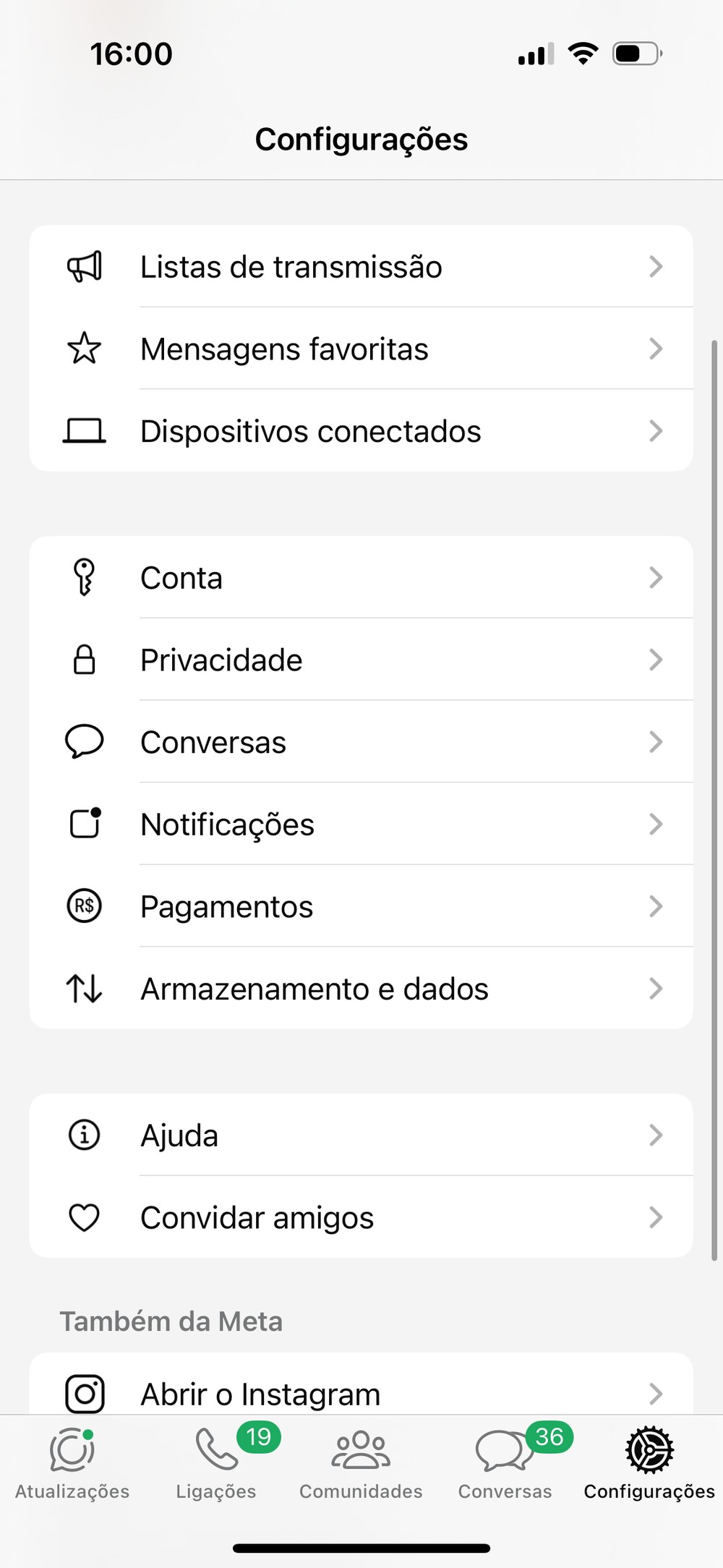
Task: Tap the info icon beside Ajuda
Action: coord(85,1135)
